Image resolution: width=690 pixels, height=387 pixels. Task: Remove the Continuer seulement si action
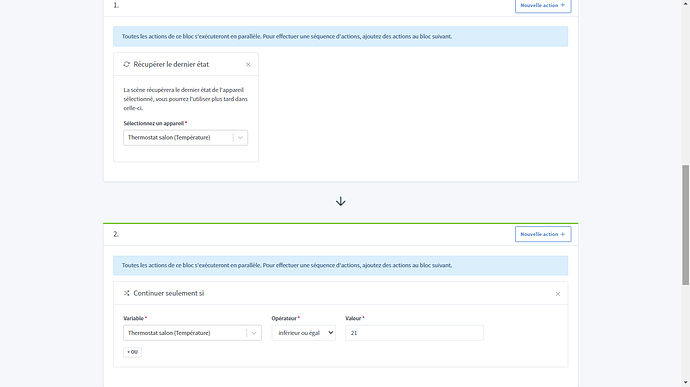(x=558, y=294)
